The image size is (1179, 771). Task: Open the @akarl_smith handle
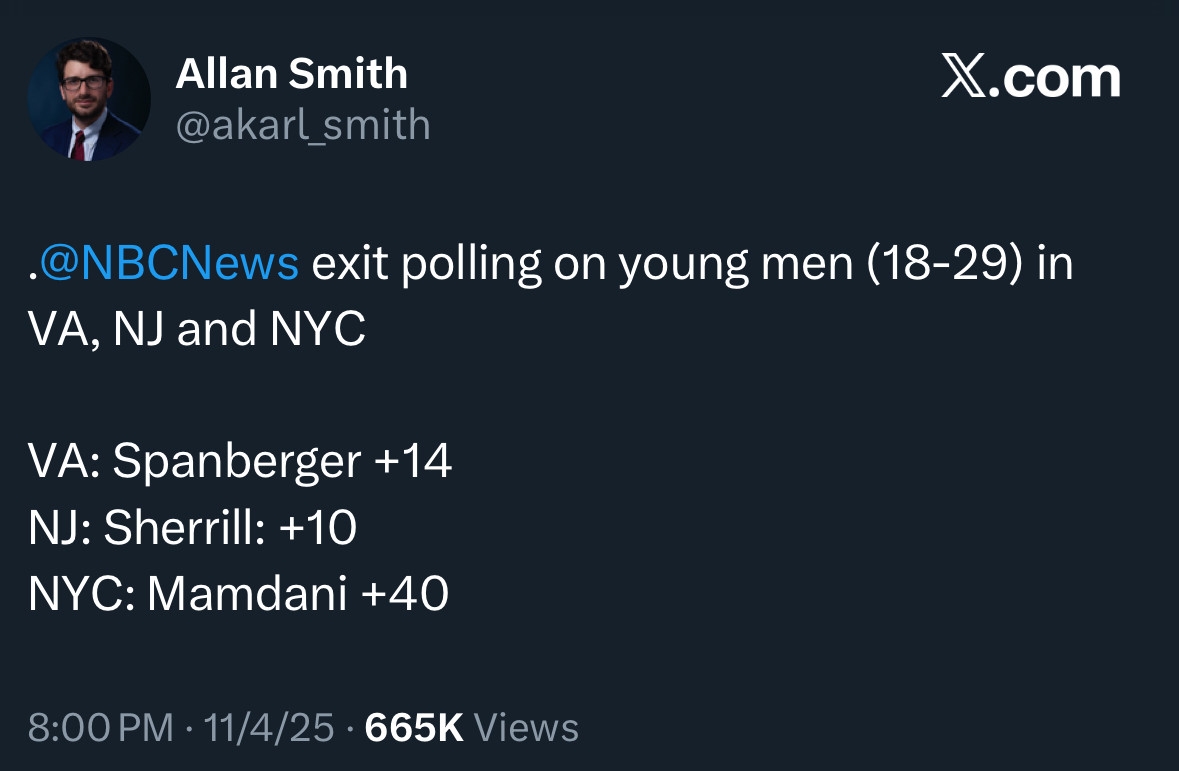[x=303, y=126]
